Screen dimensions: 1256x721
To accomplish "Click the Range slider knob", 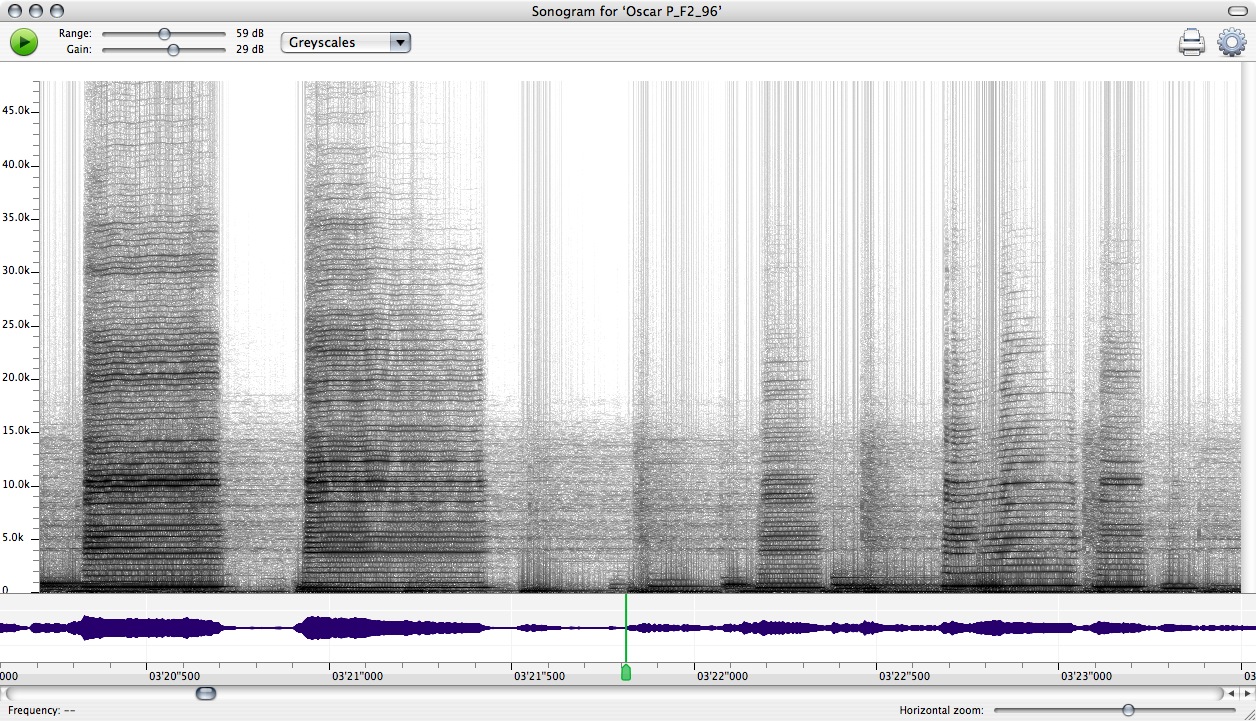I will (x=164, y=34).
